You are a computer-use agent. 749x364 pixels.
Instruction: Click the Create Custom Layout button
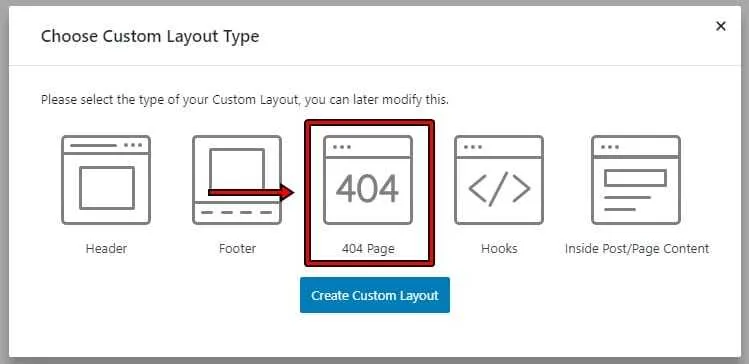tap(375, 295)
